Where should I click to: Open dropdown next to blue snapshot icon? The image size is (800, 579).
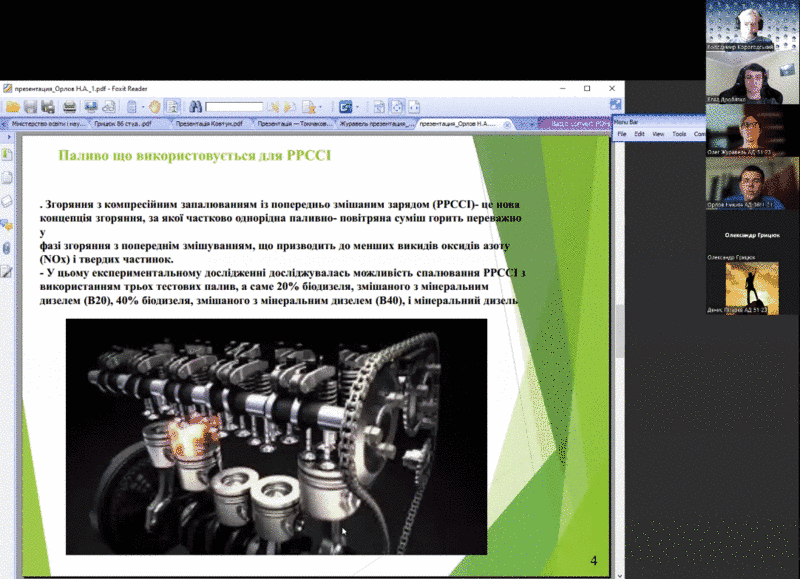(x=357, y=107)
